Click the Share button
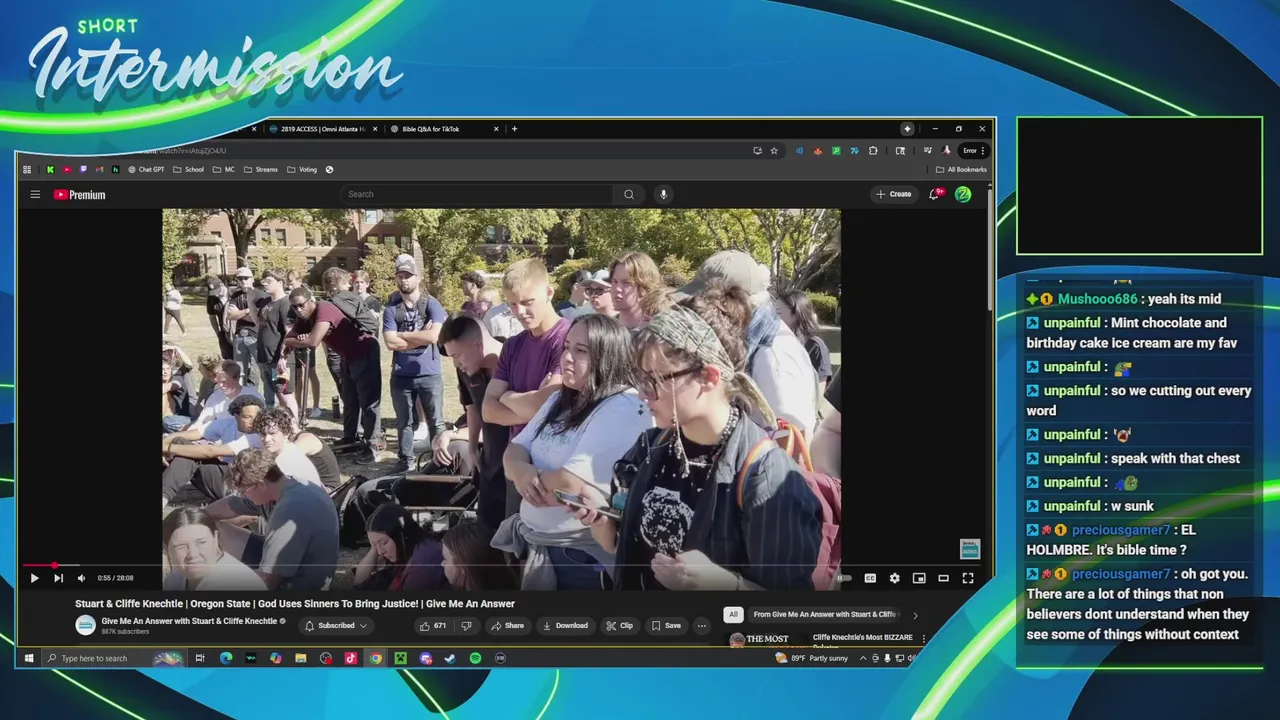The width and height of the screenshot is (1280, 720). click(507, 626)
